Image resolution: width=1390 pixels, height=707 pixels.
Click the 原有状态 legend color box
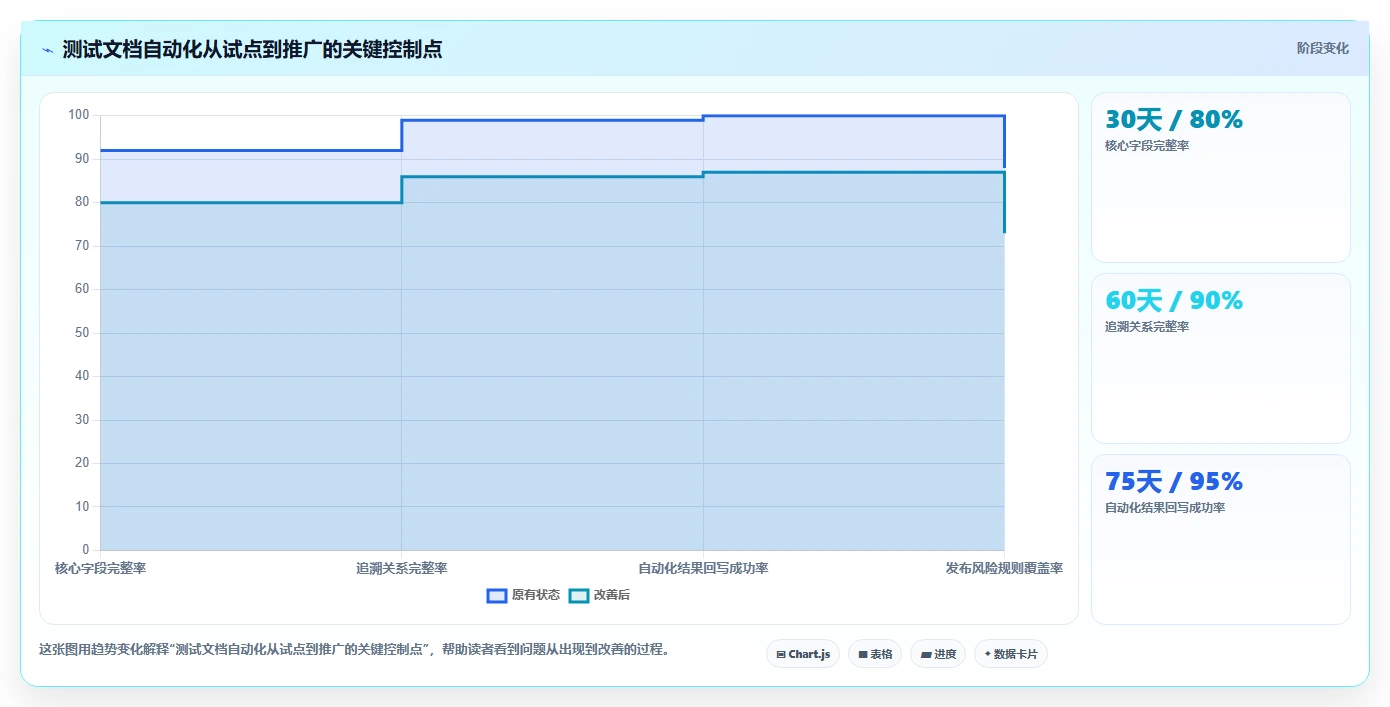(497, 595)
